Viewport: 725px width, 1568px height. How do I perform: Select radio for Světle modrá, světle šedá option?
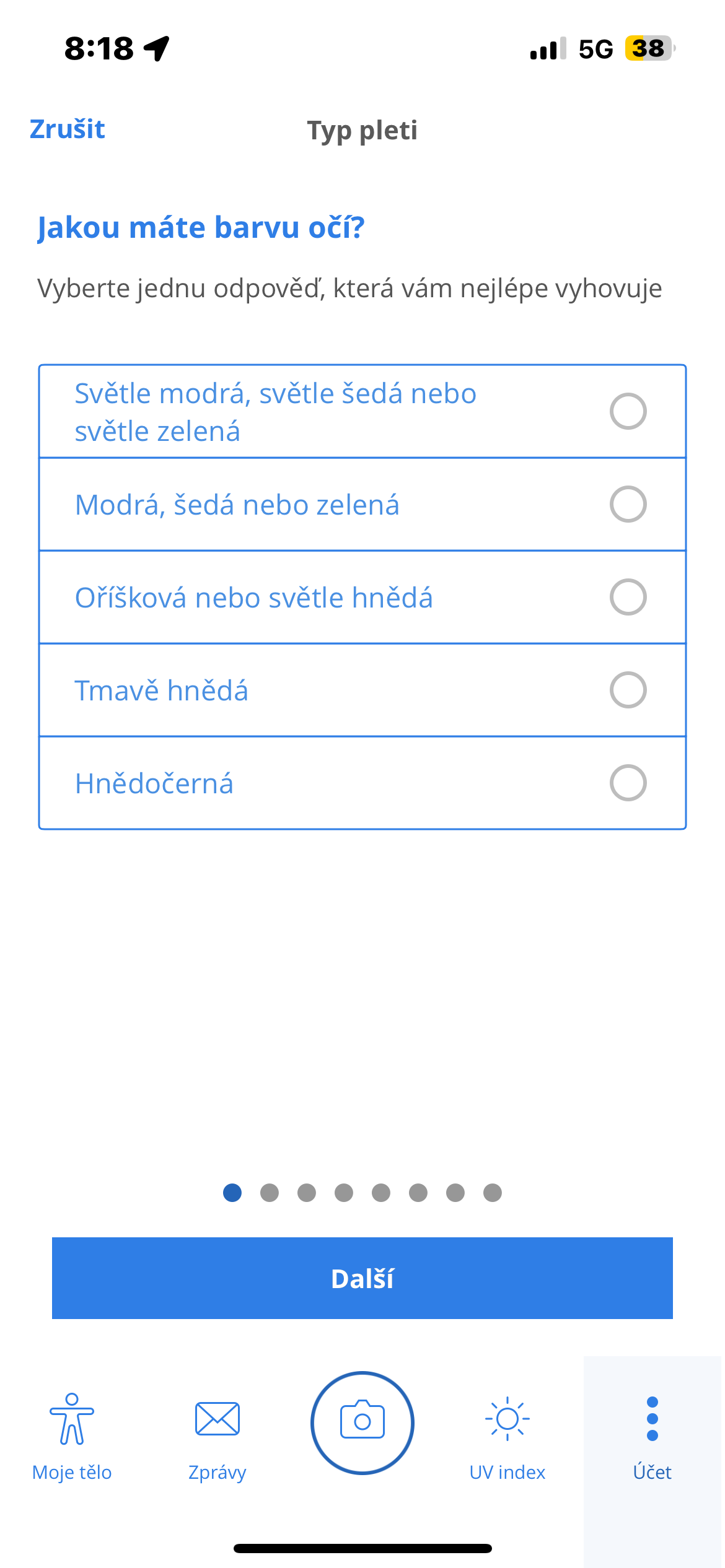(628, 411)
